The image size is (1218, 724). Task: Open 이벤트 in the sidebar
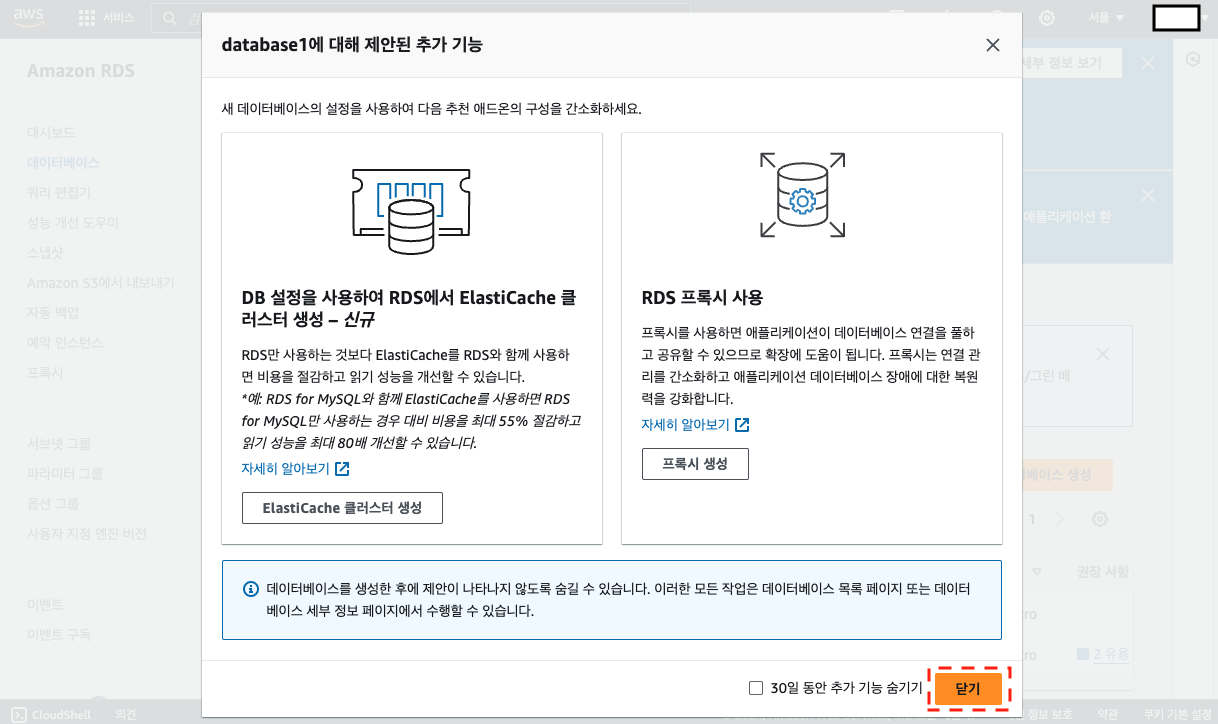[x=45, y=604]
